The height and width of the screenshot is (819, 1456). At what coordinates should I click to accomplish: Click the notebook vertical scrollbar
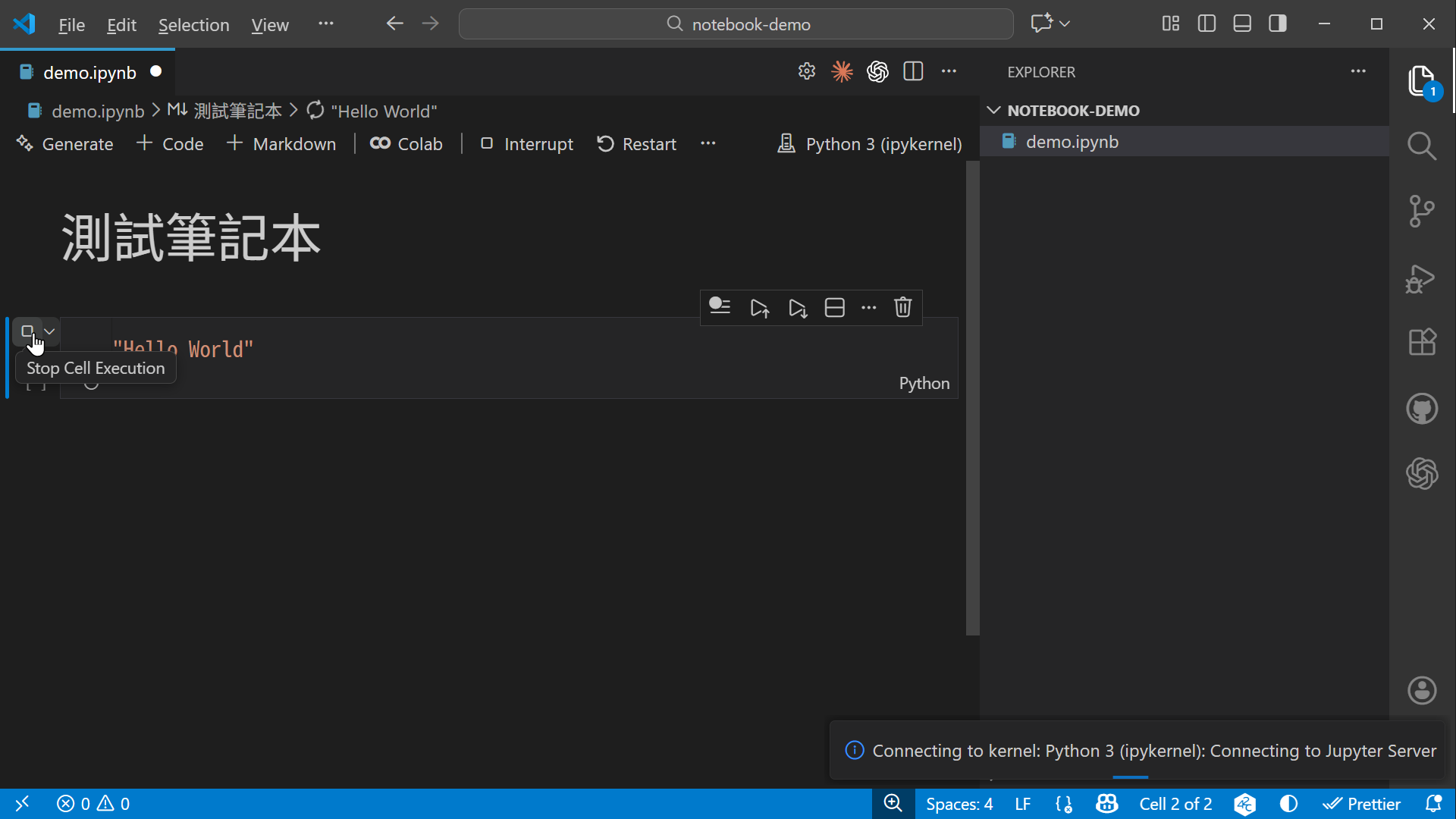(972, 398)
